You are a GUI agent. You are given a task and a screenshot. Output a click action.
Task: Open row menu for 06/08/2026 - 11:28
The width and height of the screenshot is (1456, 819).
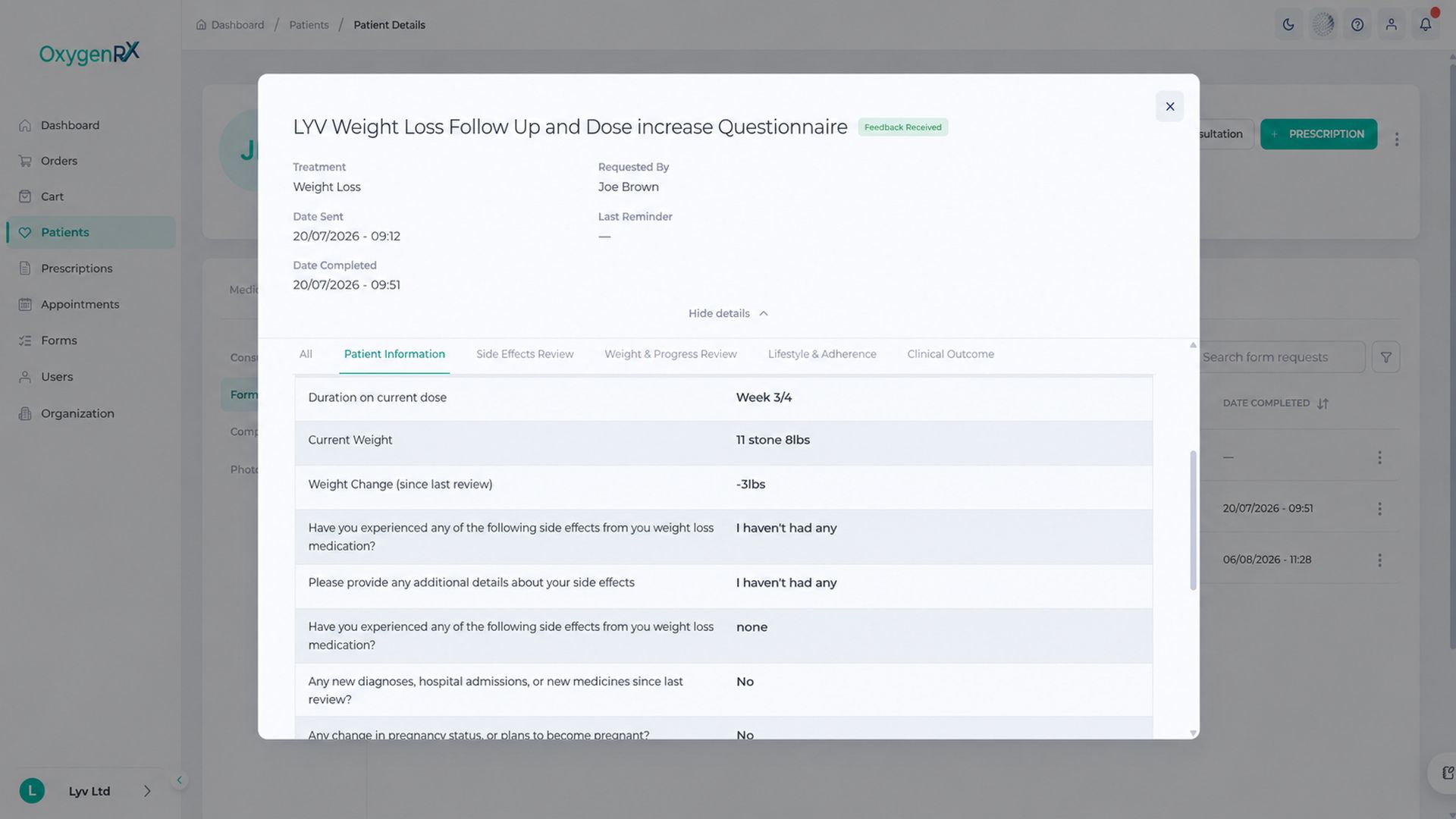[1379, 560]
